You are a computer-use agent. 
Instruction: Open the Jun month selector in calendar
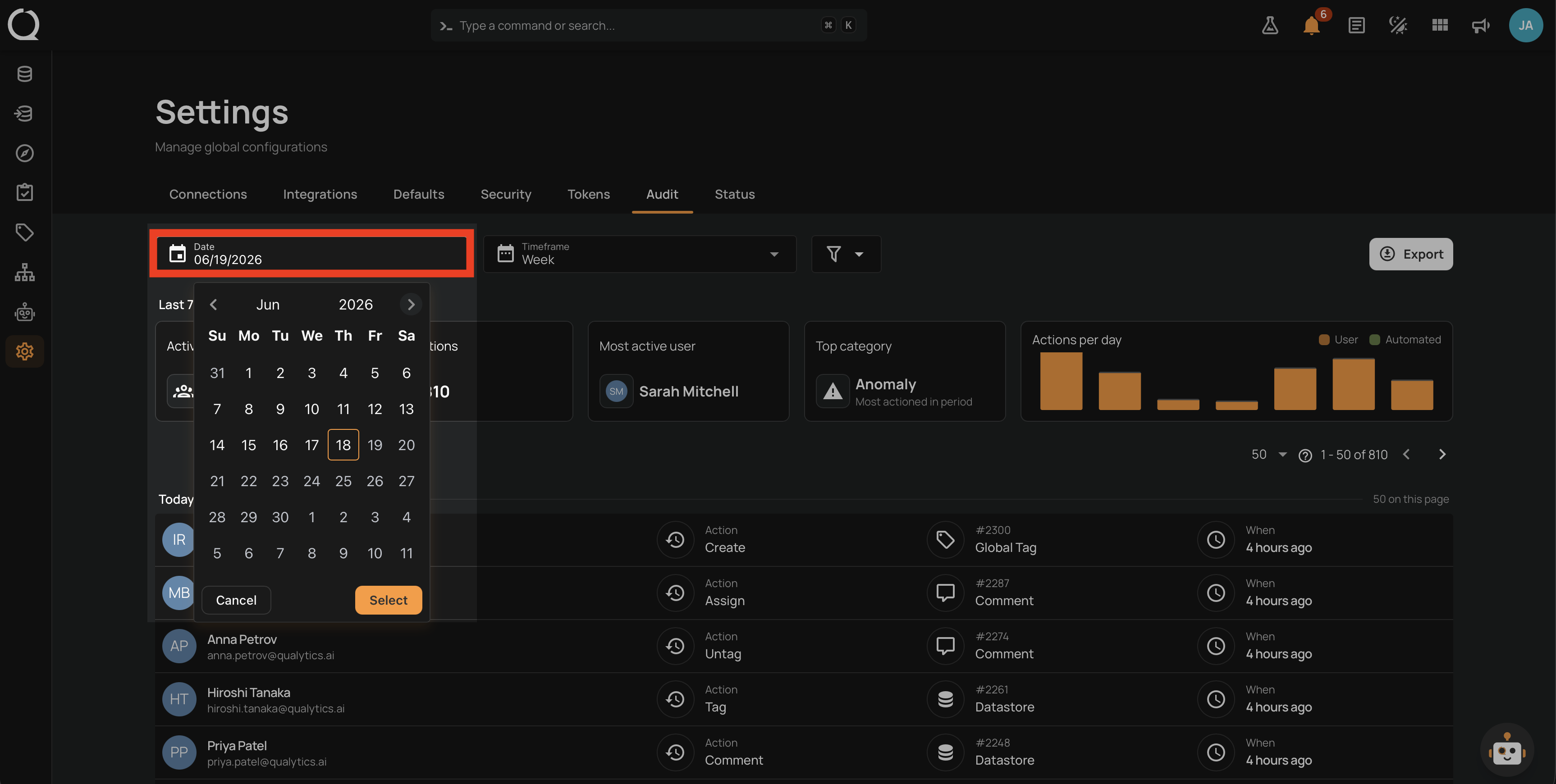click(x=268, y=305)
